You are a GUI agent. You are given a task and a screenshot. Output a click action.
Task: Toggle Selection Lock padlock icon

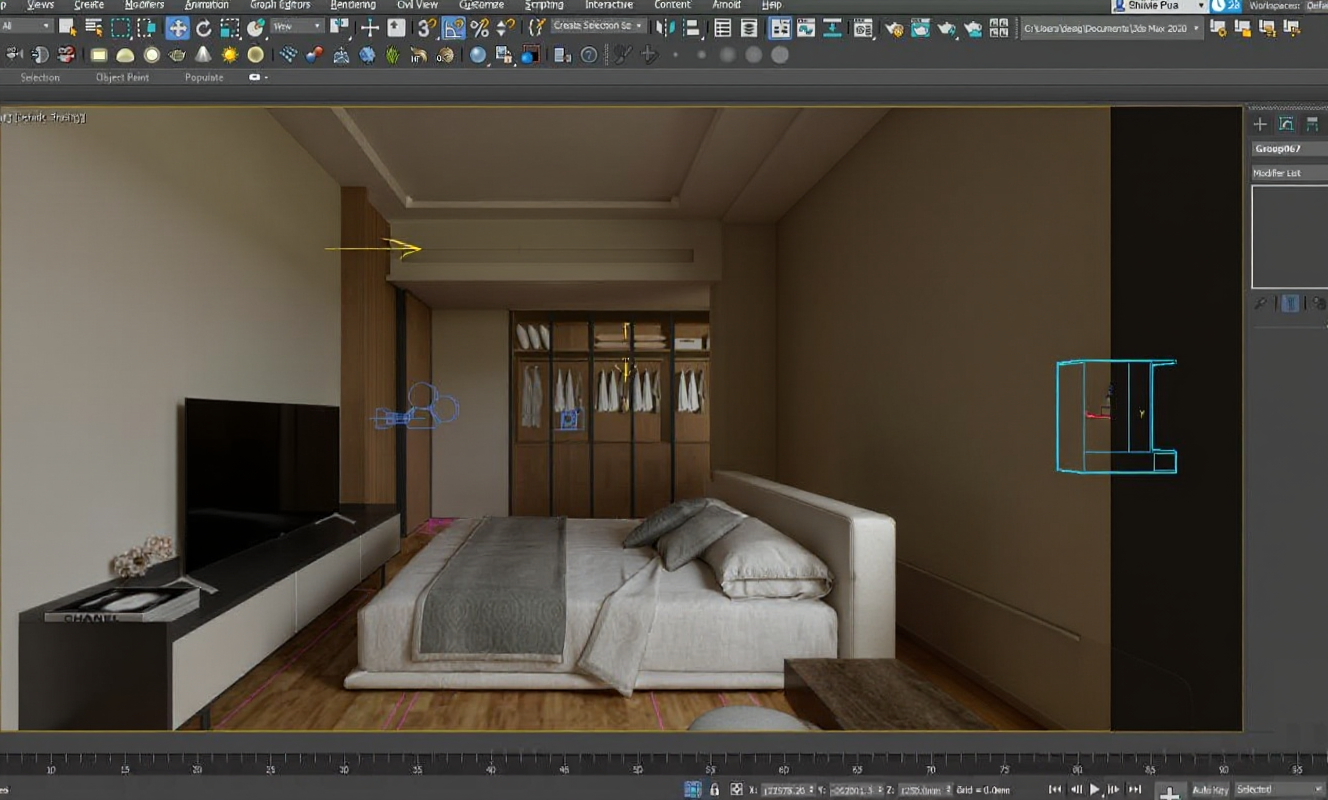(714, 789)
